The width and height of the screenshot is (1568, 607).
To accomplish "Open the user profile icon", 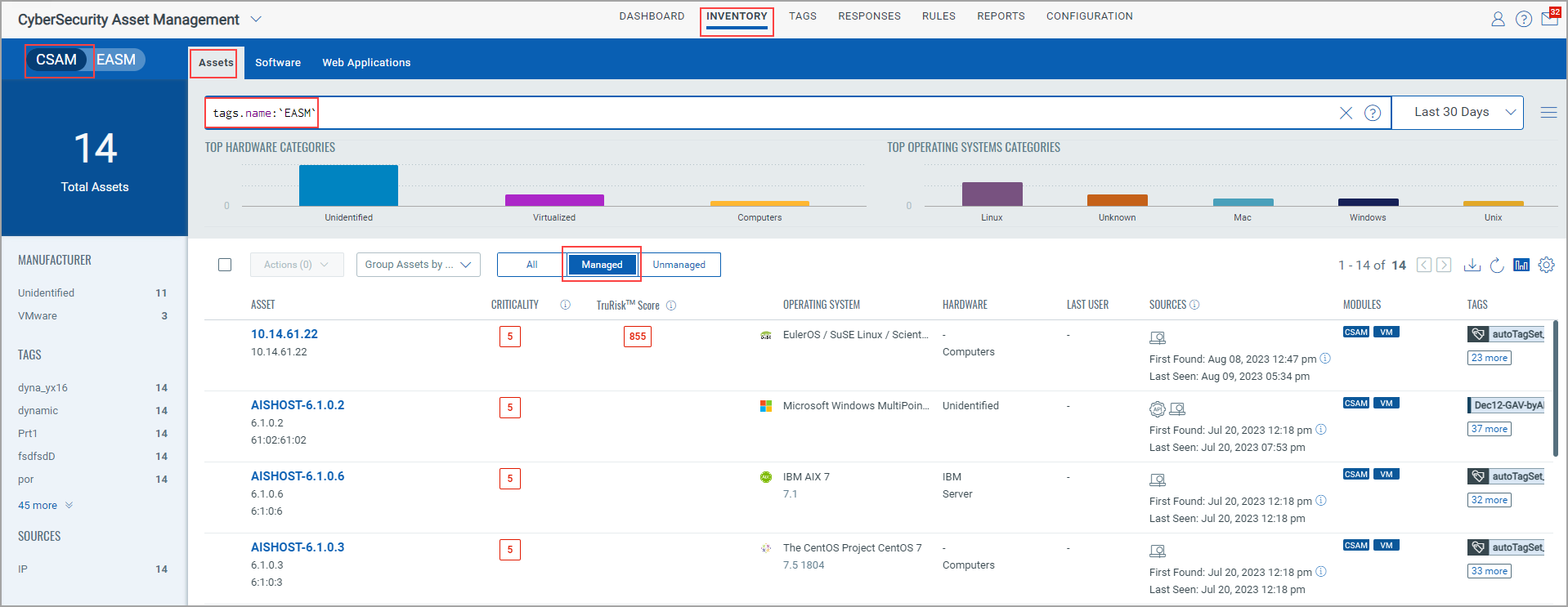I will click(1498, 19).
